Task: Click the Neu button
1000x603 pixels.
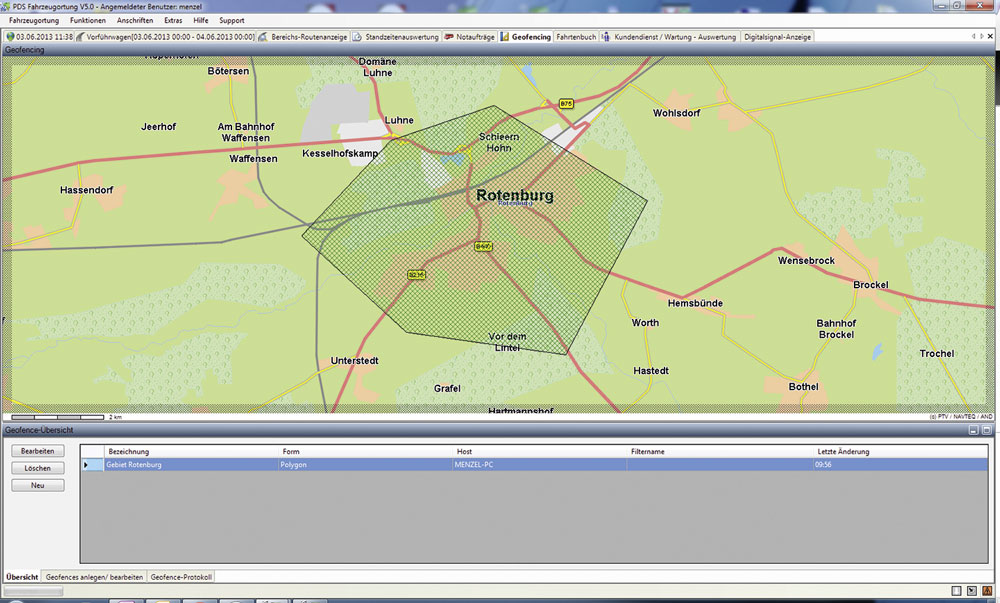Action: [x=38, y=485]
